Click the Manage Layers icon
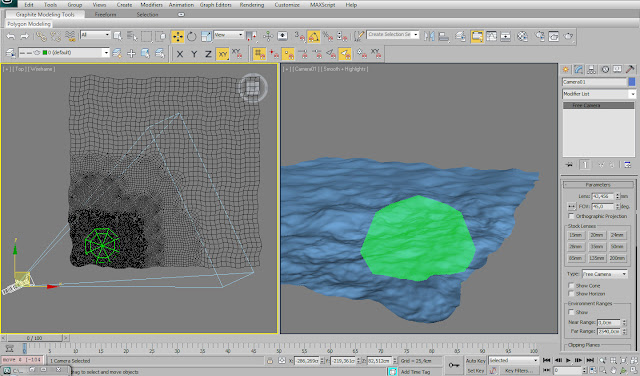This screenshot has height=376, width=640. click(11, 53)
